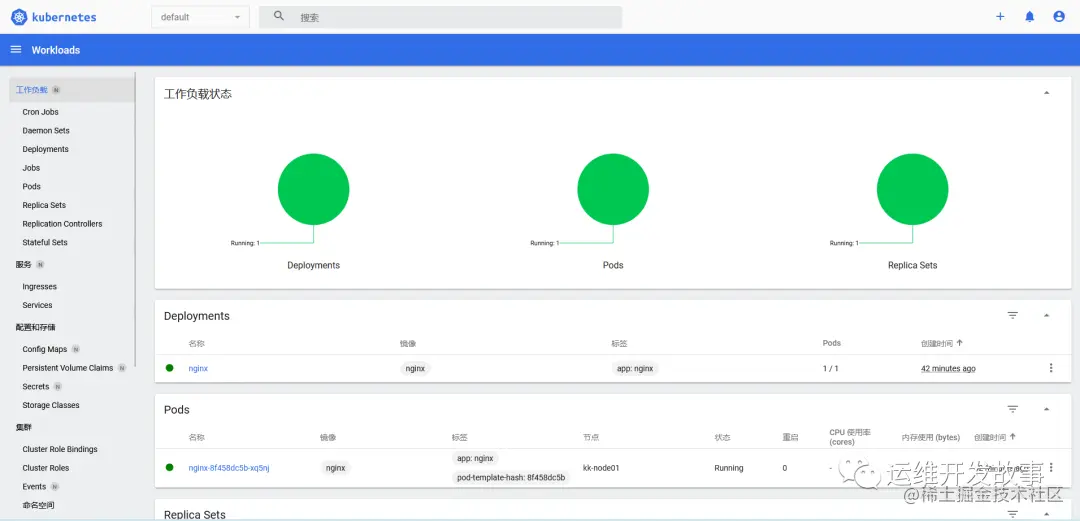This screenshot has width=1080, height=521.
Task: Open the hamburger navigation menu
Action: point(16,50)
